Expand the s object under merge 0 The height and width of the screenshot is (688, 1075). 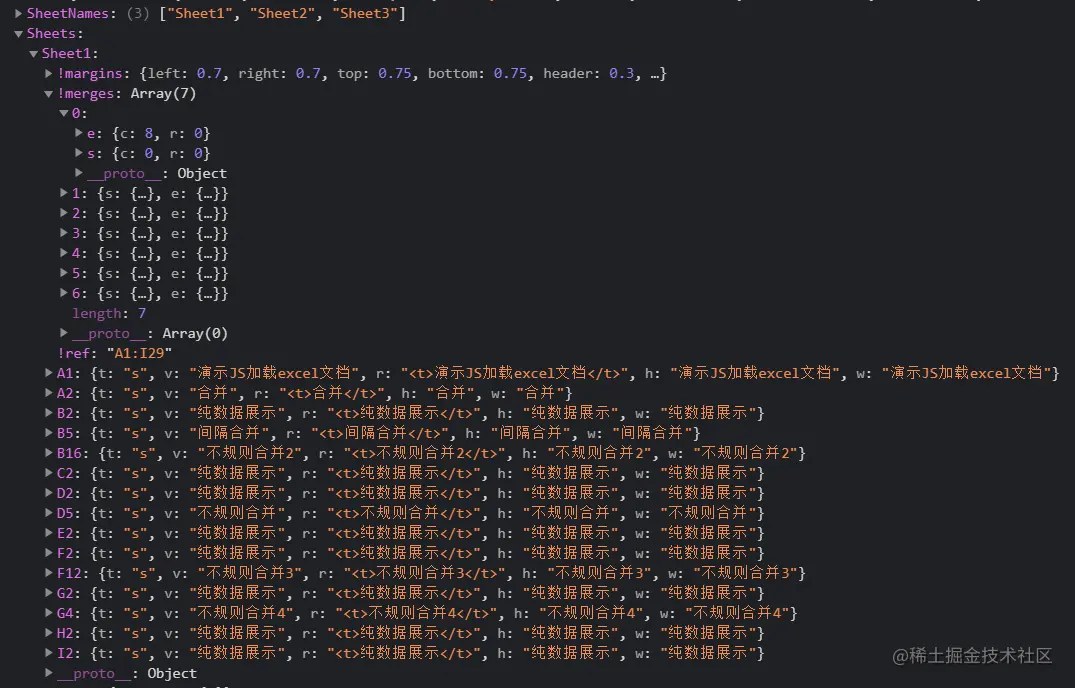[x=79, y=153]
